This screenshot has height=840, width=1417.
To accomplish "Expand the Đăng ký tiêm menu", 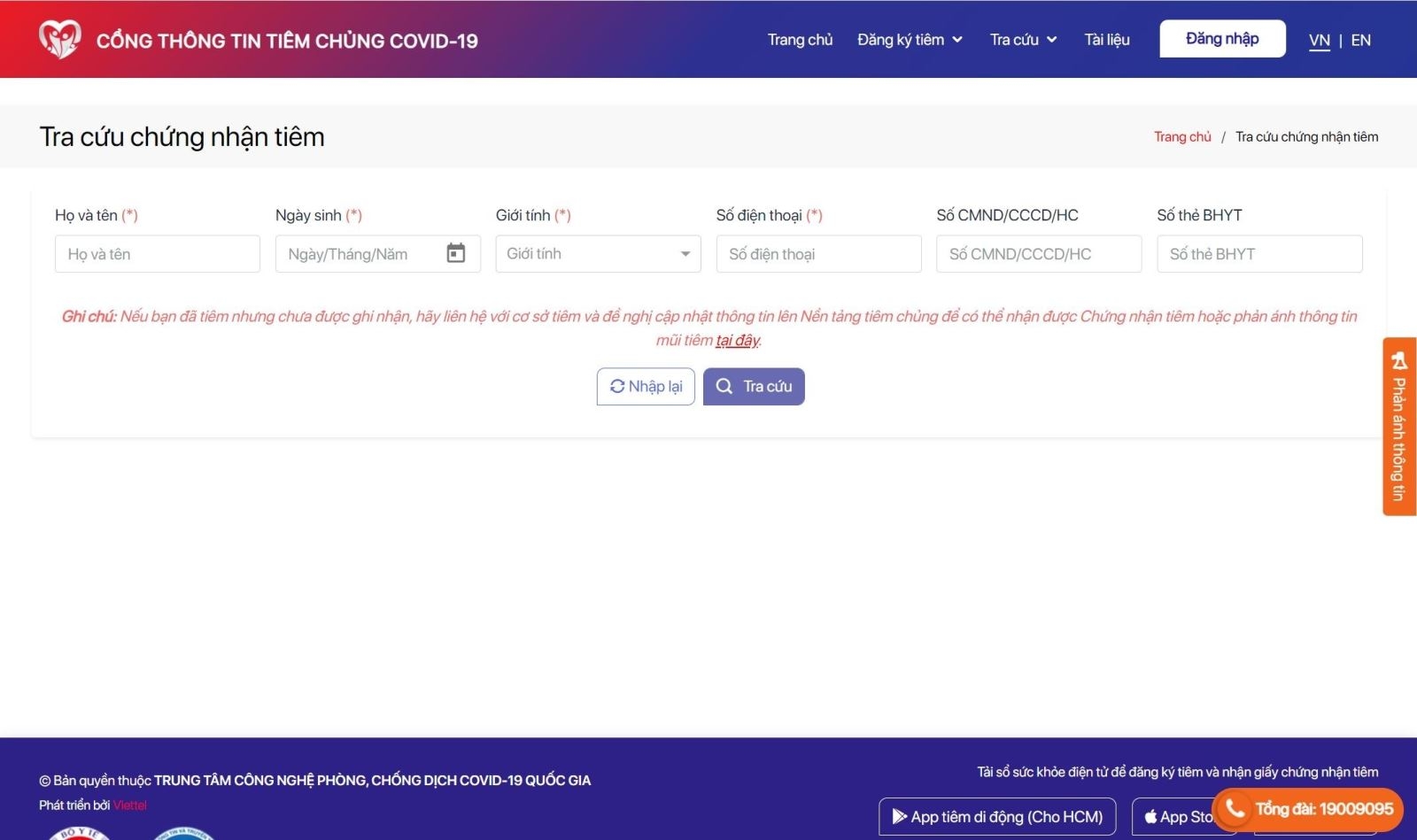I will coord(910,40).
